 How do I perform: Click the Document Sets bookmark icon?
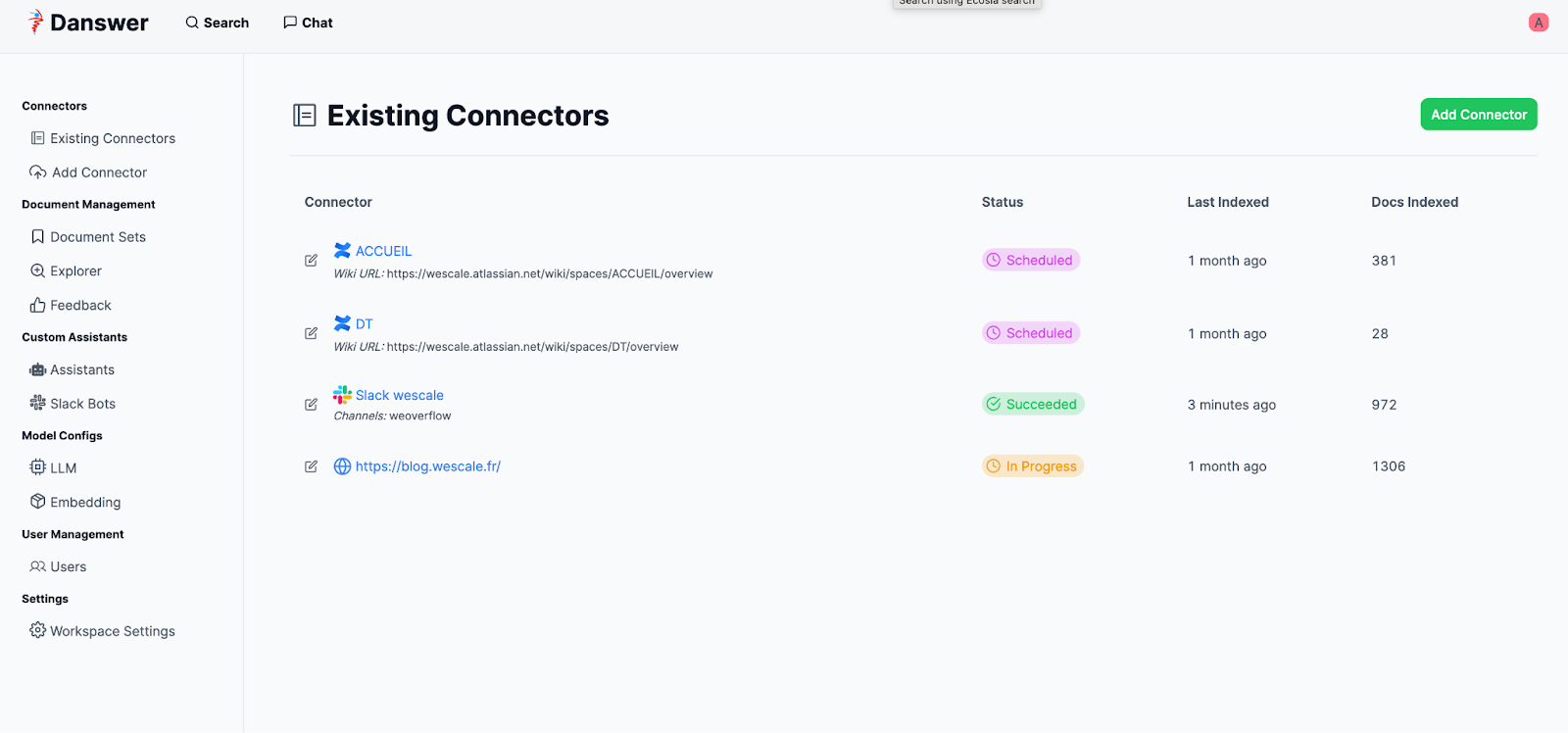coord(37,237)
